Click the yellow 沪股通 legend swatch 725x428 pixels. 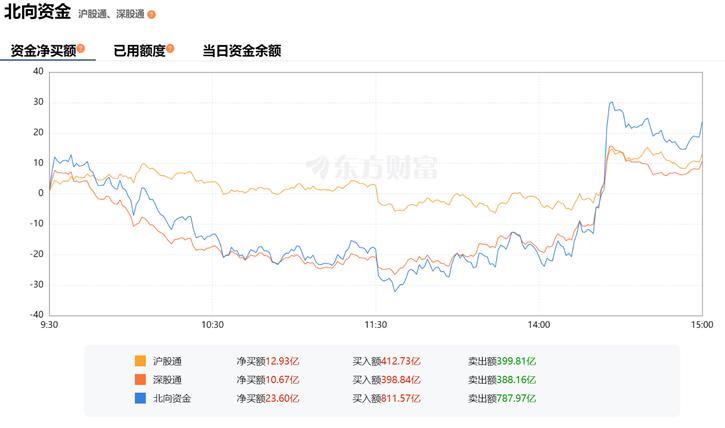pyautogui.click(x=140, y=361)
